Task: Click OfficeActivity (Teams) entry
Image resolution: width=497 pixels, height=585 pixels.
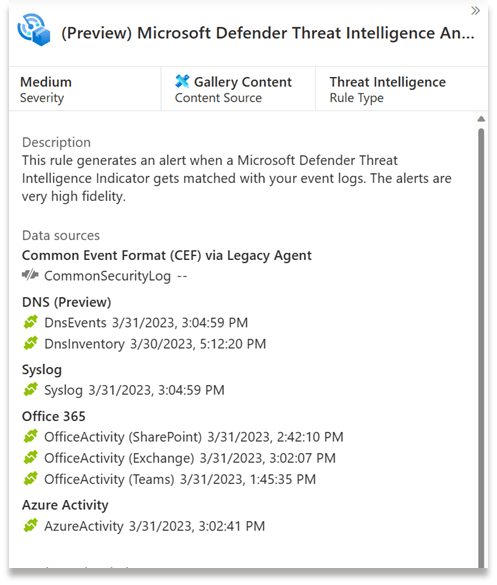Action: (x=180, y=479)
